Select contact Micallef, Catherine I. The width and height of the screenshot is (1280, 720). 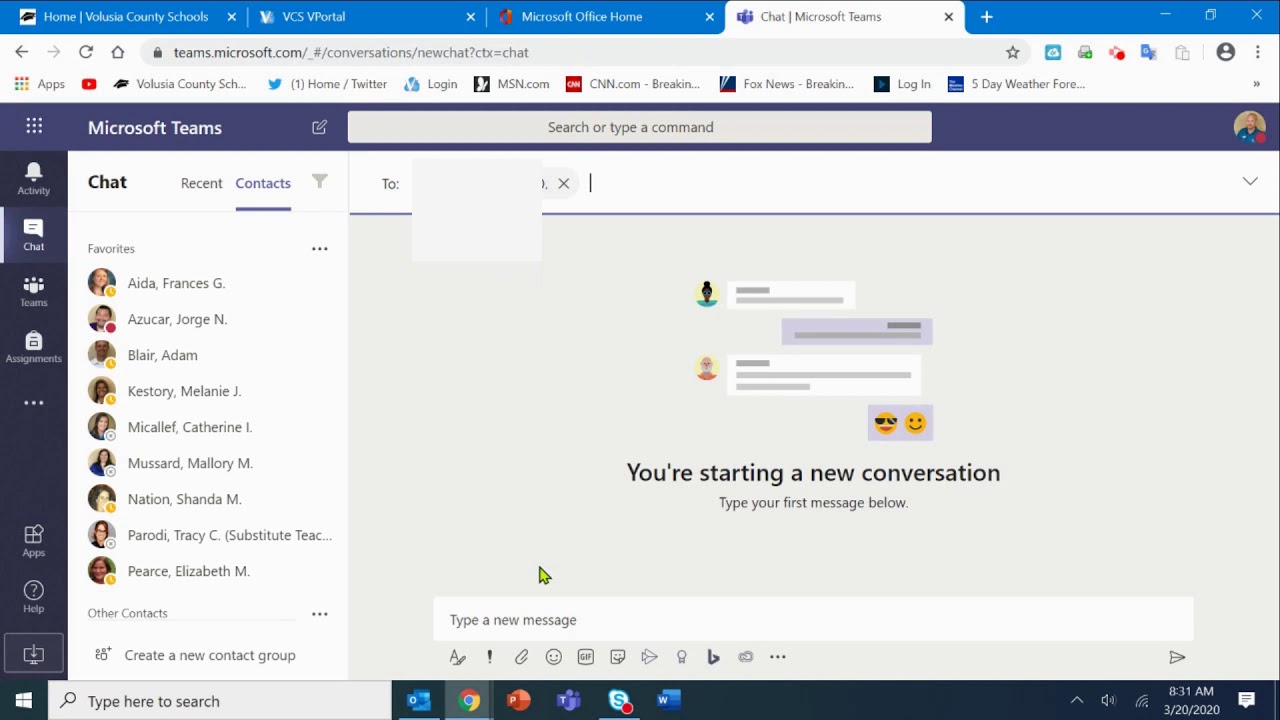point(208,427)
